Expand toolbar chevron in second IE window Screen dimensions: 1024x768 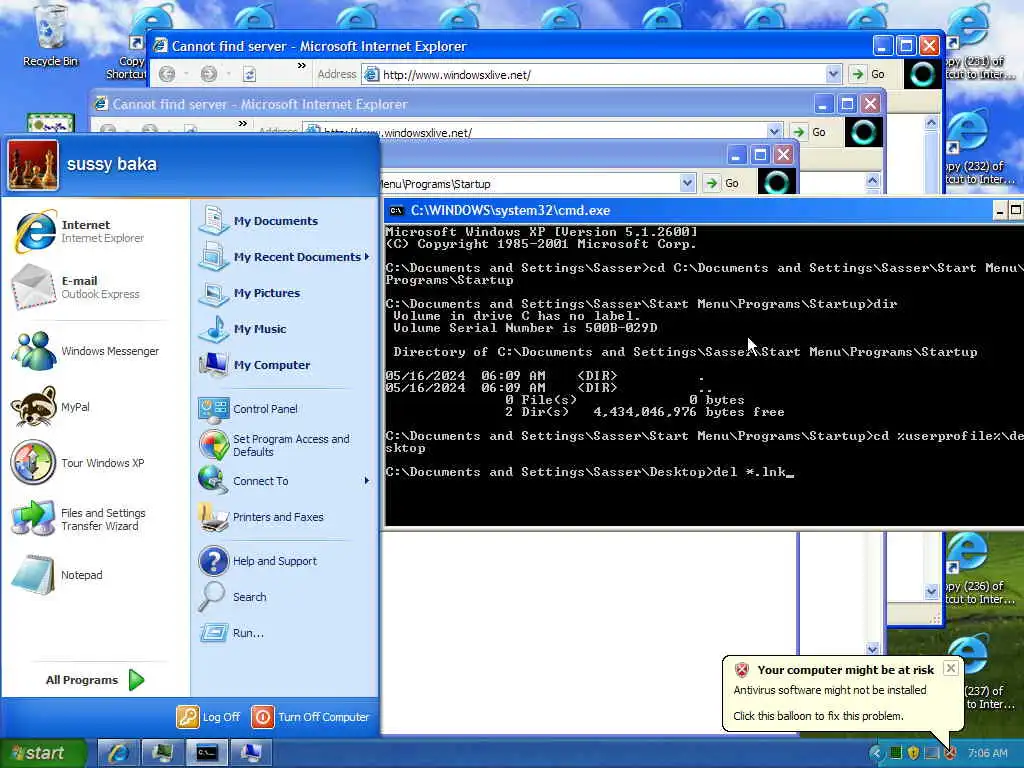(243, 123)
